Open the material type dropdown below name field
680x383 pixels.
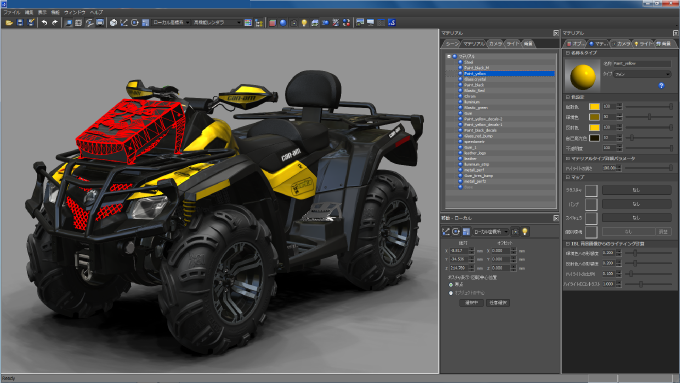[x=643, y=74]
